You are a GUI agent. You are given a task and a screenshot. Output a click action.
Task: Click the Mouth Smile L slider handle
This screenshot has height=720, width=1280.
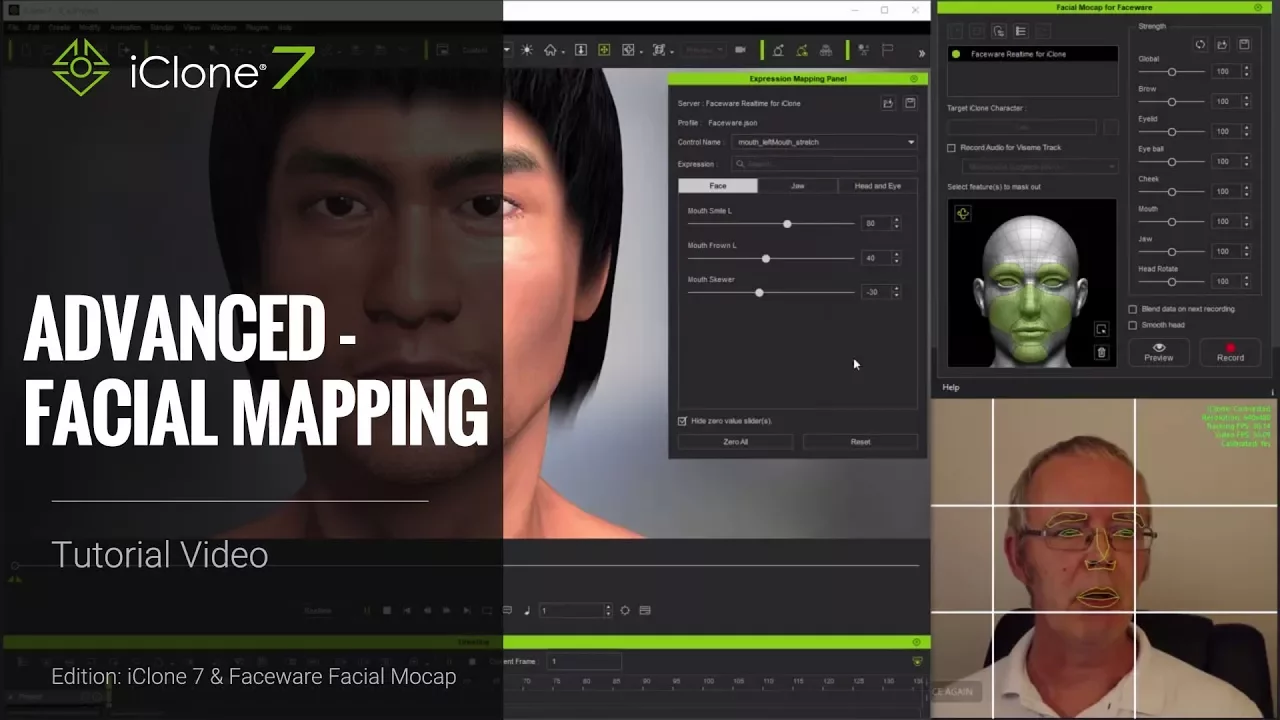point(787,224)
